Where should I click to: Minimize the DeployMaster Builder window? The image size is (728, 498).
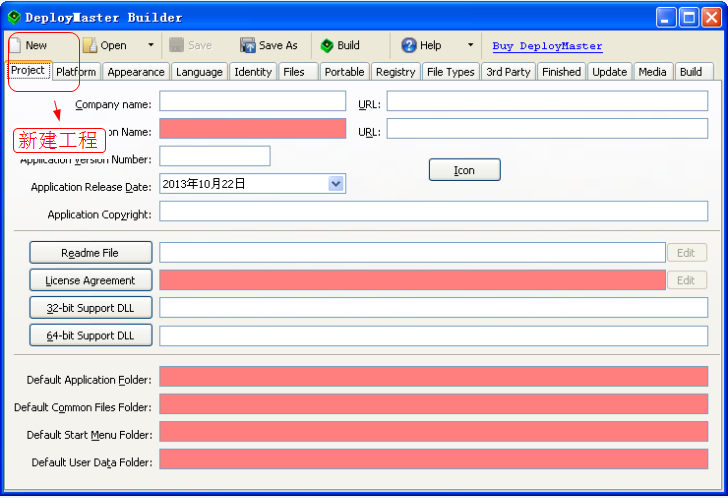(666, 18)
